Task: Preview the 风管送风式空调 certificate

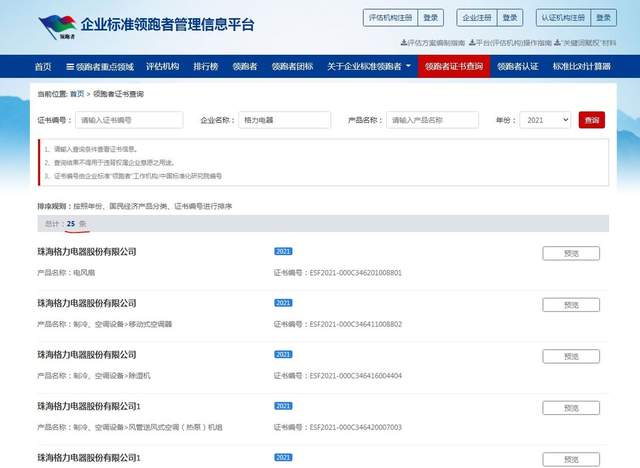Action: [x=571, y=408]
